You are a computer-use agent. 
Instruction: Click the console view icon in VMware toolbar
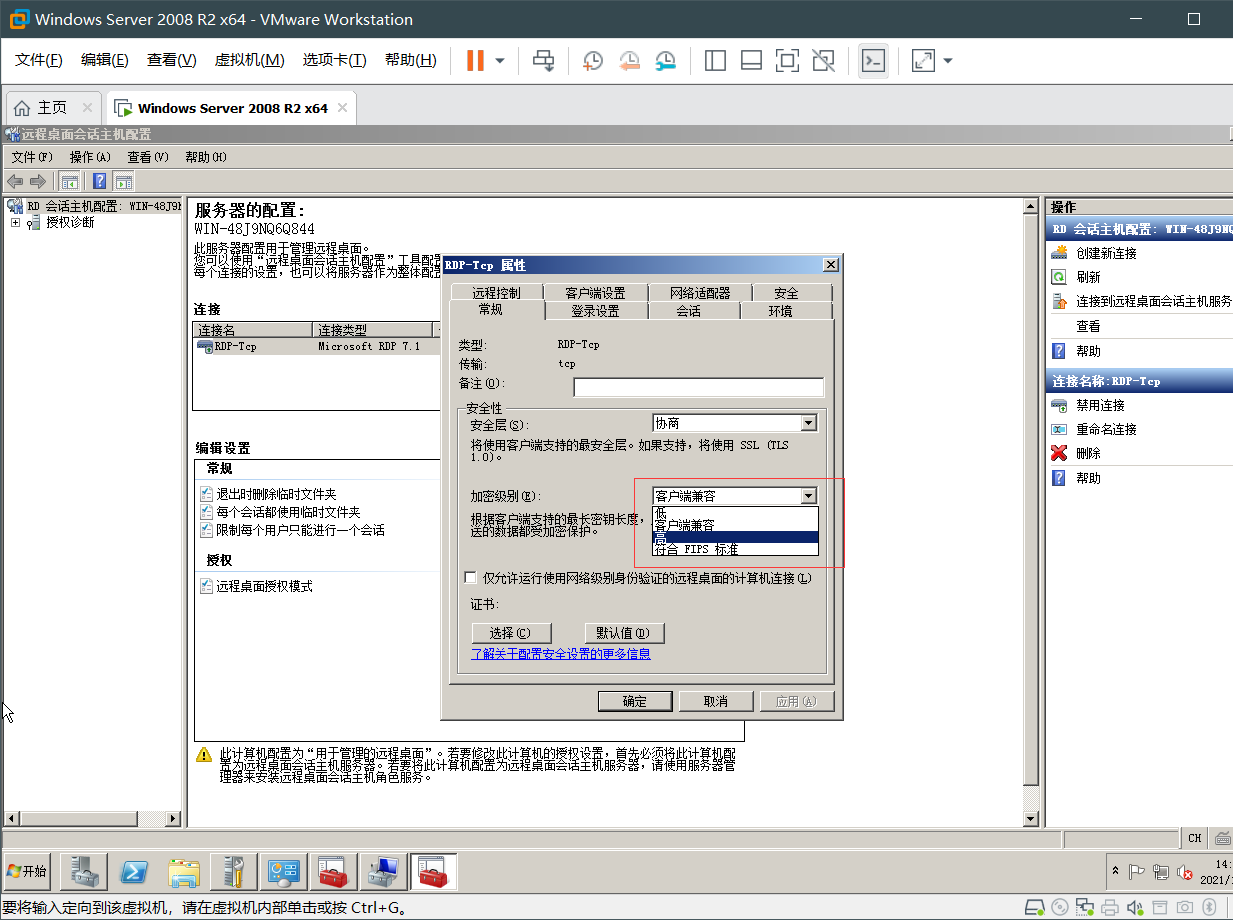873,61
